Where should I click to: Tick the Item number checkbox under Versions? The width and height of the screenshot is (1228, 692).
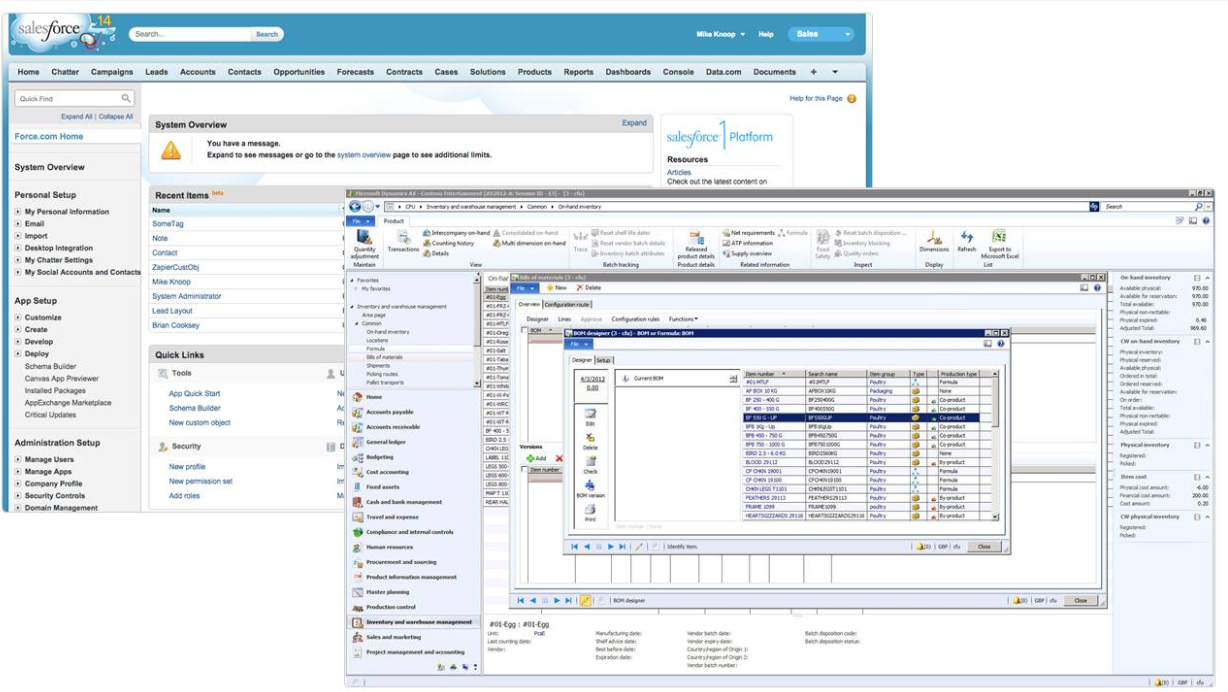[x=525, y=469]
